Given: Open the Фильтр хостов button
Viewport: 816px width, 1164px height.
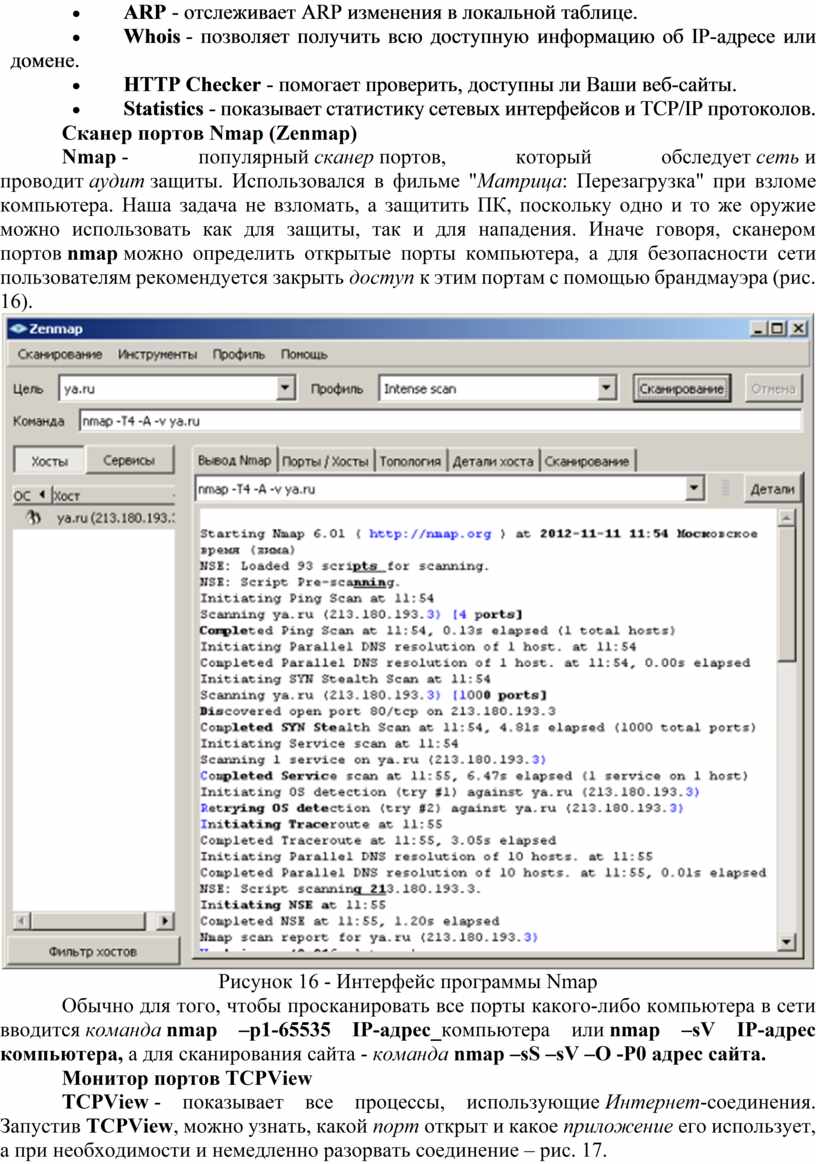Looking at the screenshot, I should pyautogui.click(x=93, y=951).
